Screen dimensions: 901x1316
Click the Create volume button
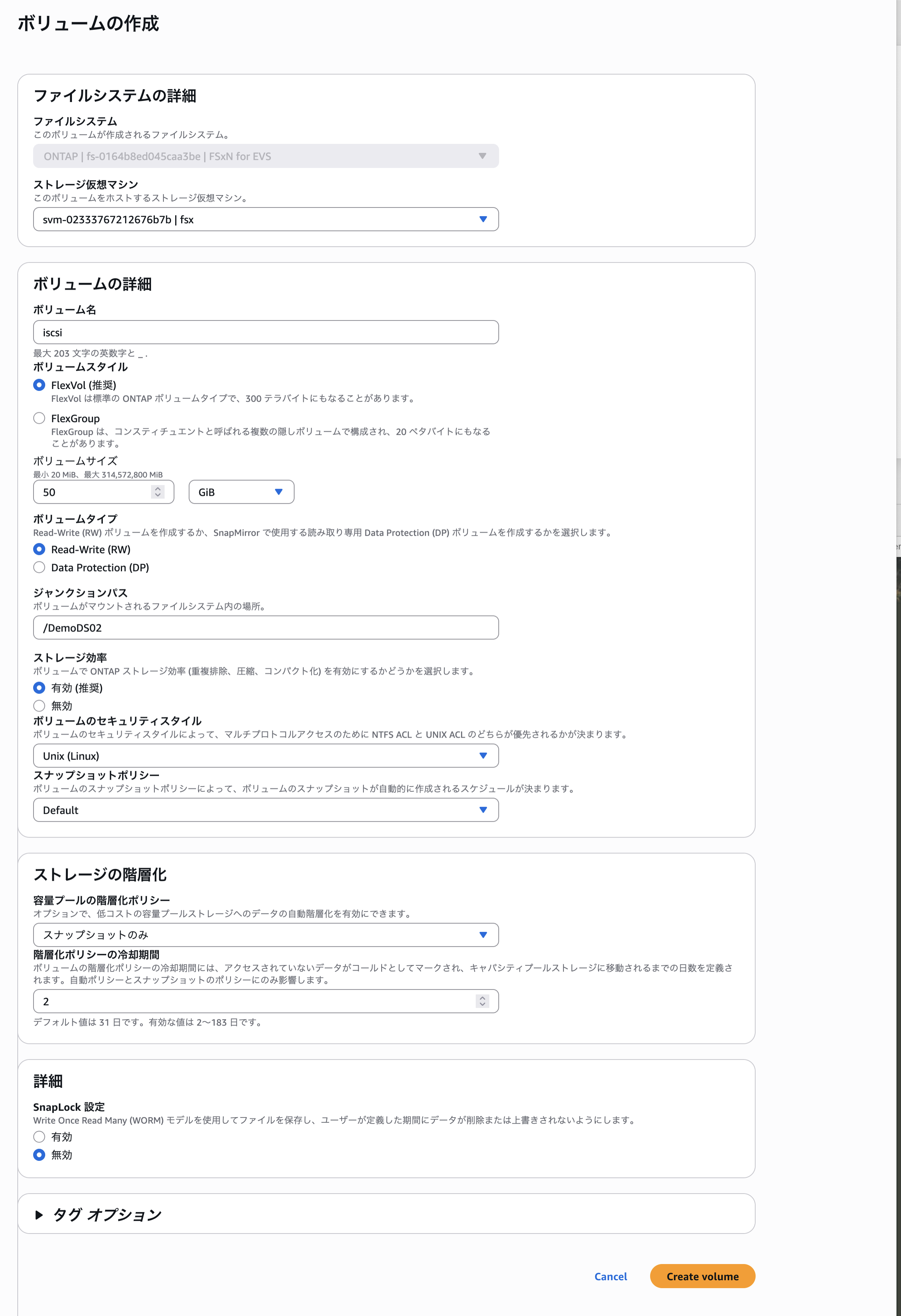[702, 1276]
